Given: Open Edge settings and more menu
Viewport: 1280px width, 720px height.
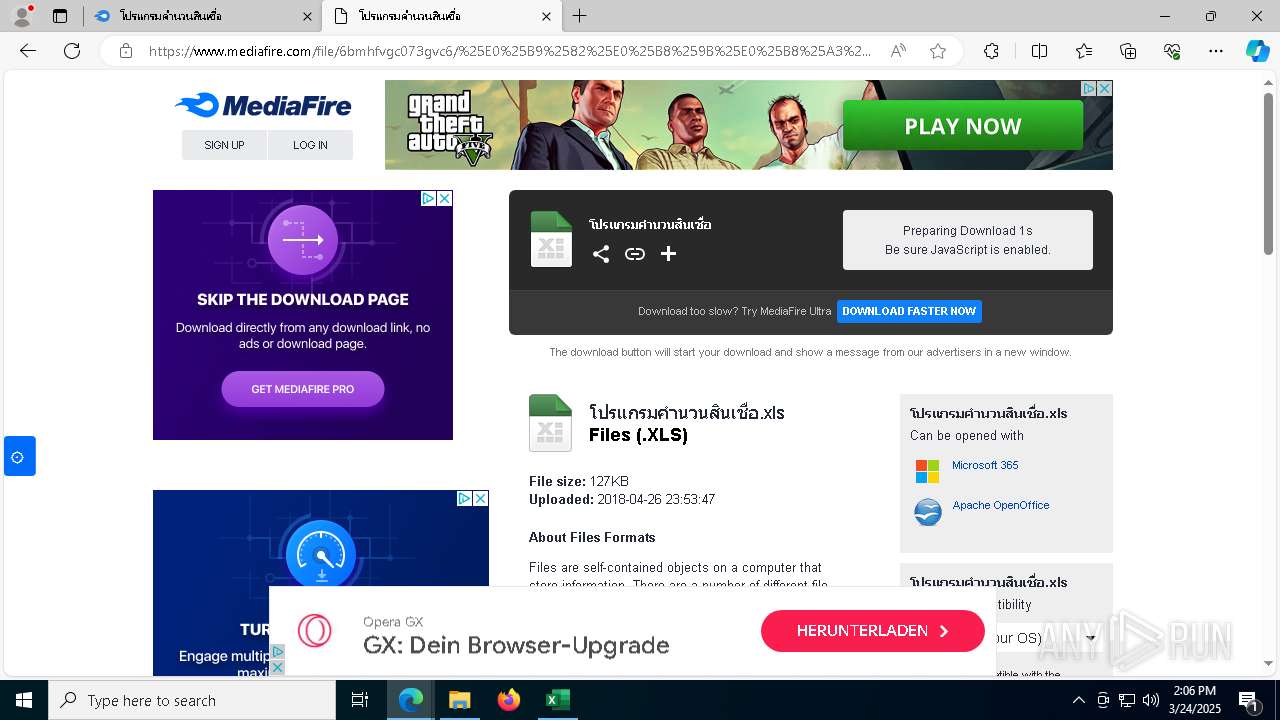Looking at the screenshot, I should click(1216, 51).
